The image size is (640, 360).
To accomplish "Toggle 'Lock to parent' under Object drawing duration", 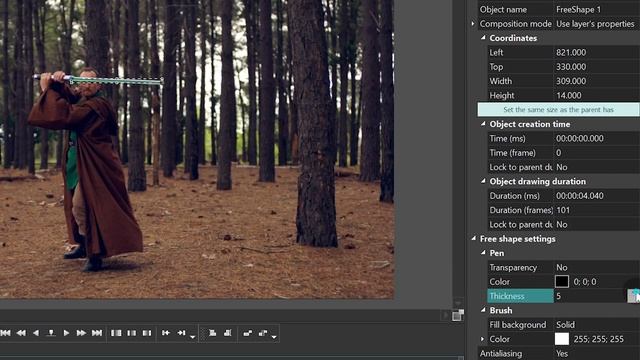I will coord(596,224).
